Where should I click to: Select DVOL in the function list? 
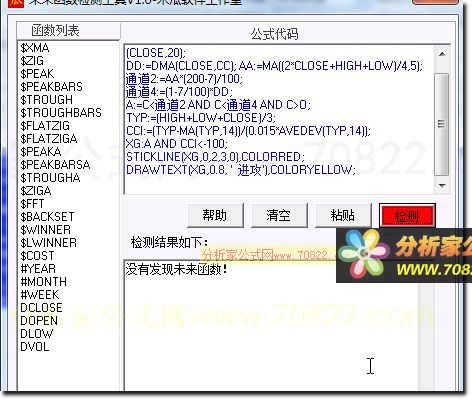coord(35,347)
